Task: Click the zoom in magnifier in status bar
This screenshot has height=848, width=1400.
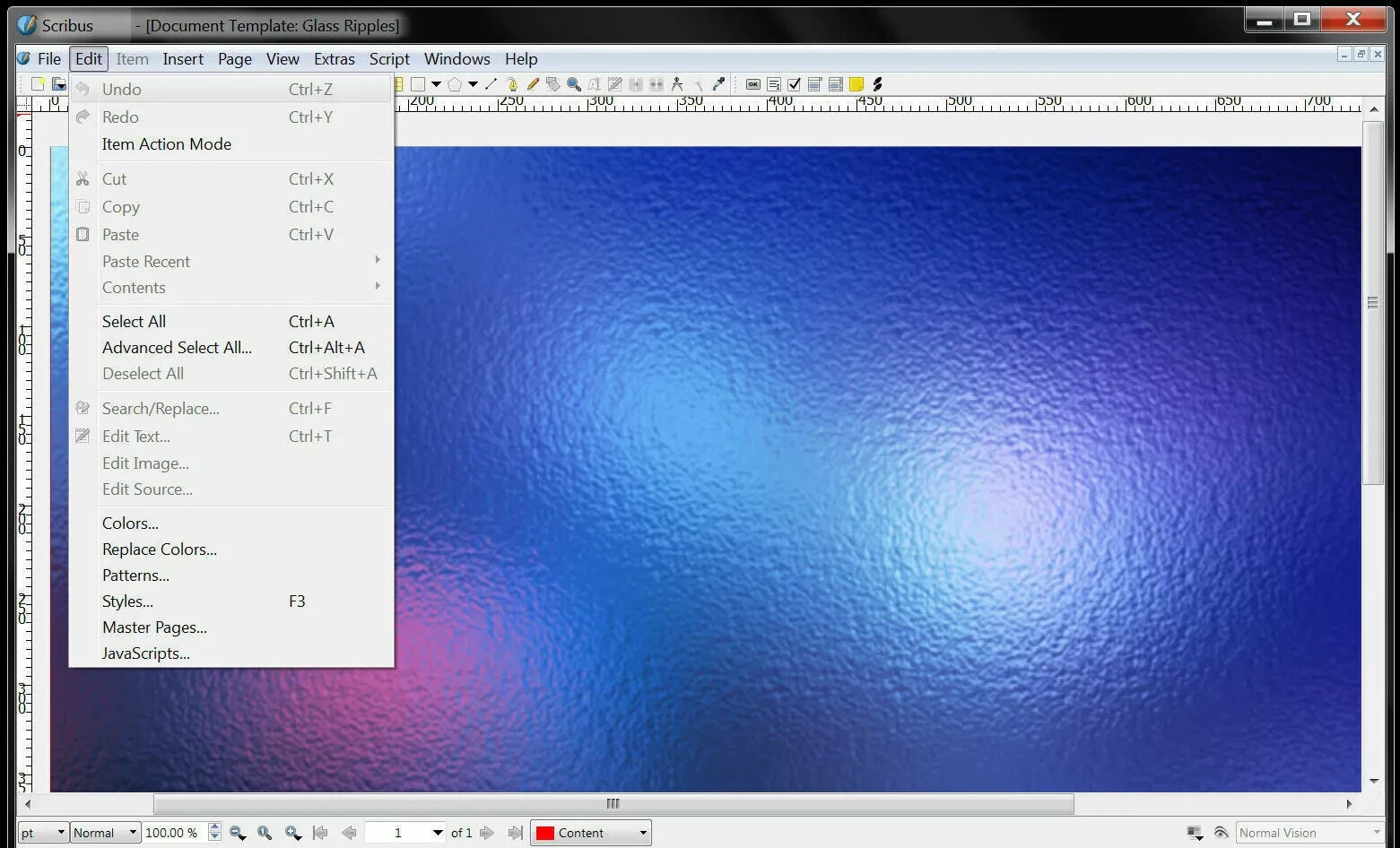Action: coord(293,833)
